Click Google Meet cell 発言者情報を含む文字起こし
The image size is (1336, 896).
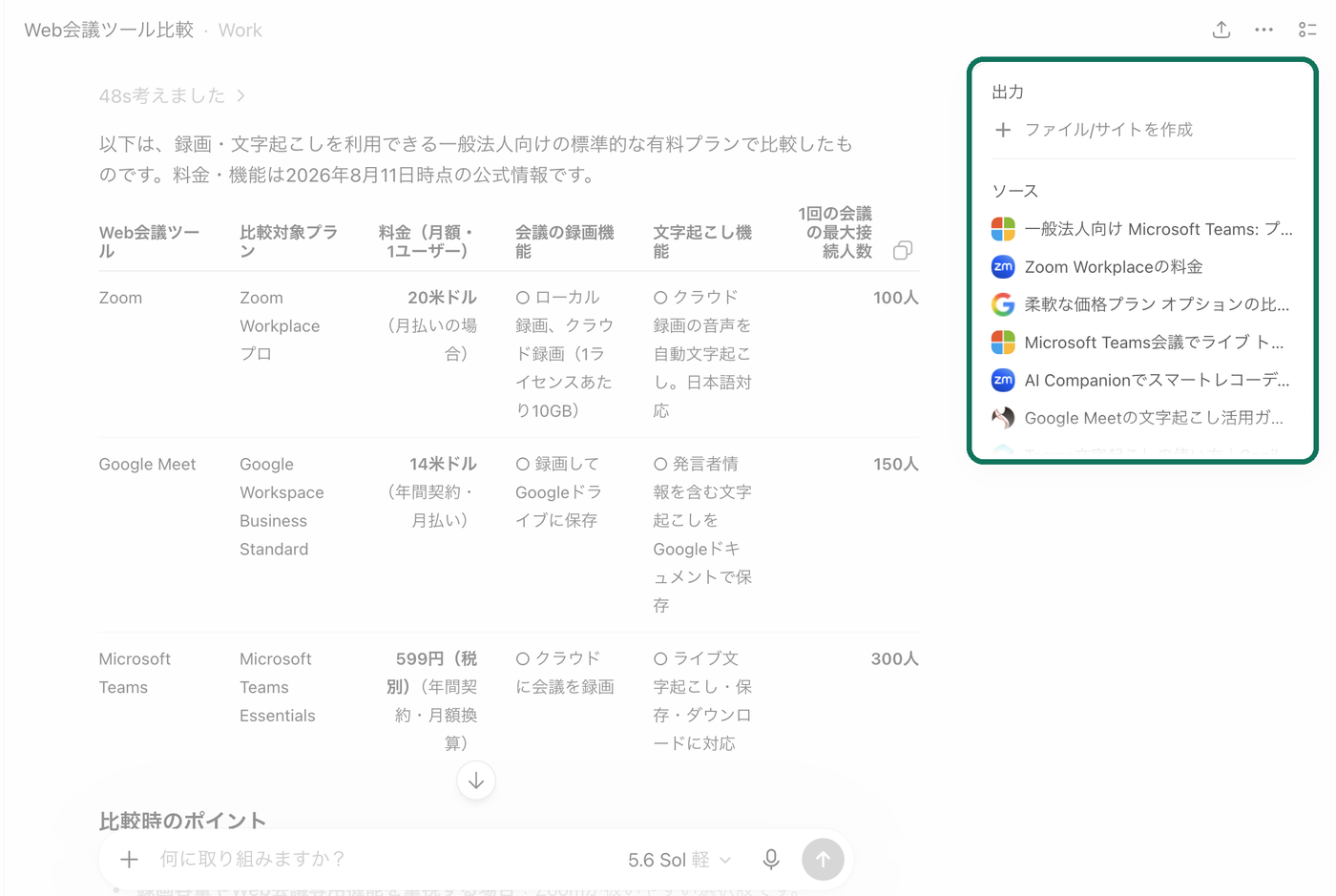click(x=702, y=534)
